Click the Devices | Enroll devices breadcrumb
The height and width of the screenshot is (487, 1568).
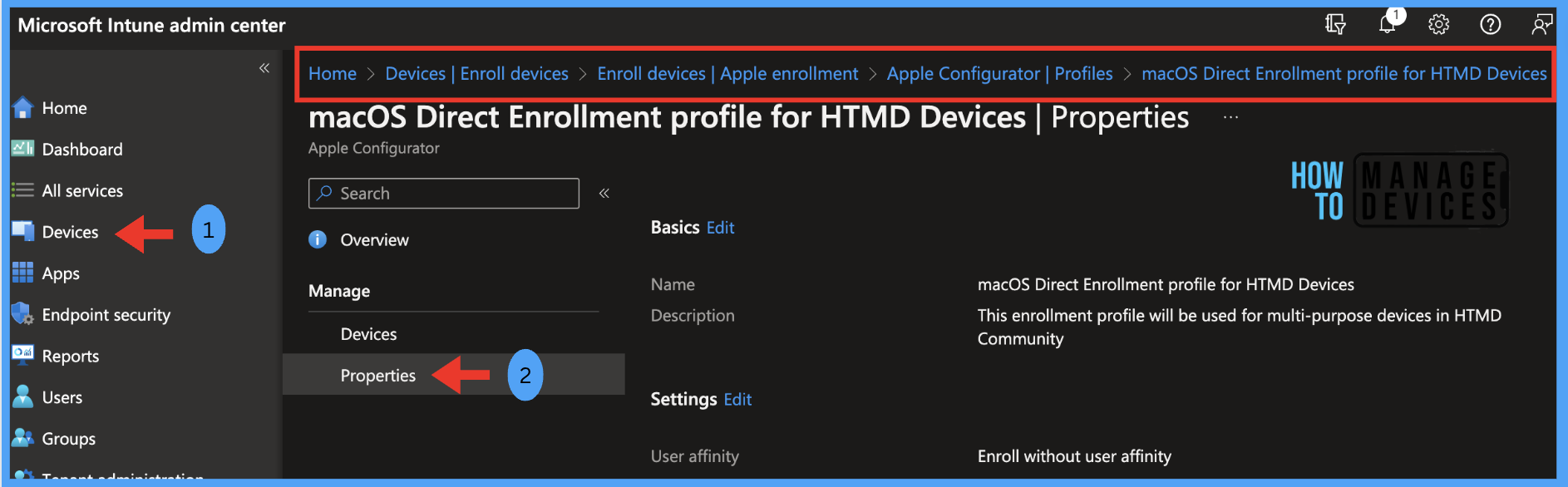(x=477, y=74)
